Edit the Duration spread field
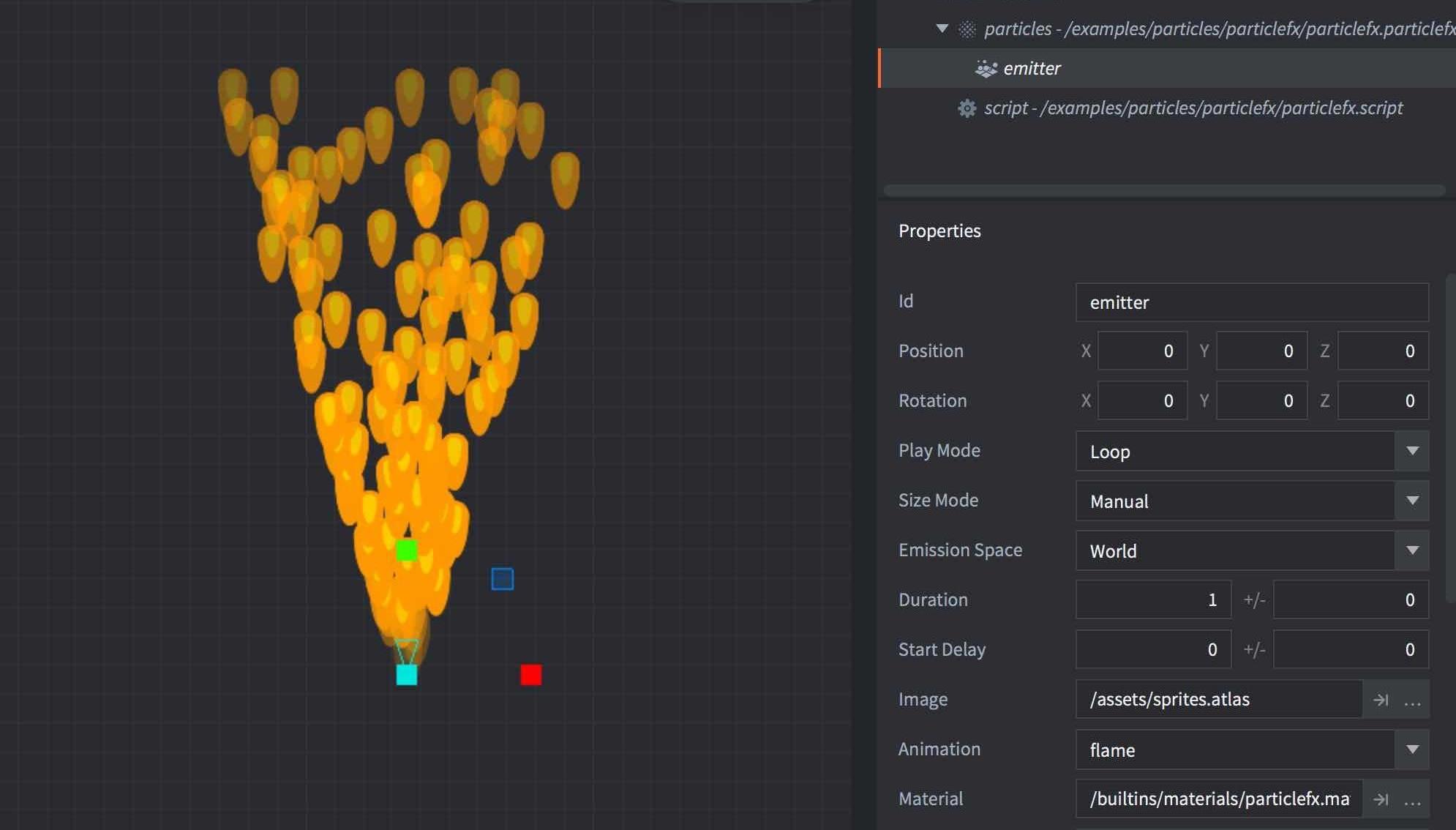This screenshot has height=830, width=1456. pos(1351,600)
